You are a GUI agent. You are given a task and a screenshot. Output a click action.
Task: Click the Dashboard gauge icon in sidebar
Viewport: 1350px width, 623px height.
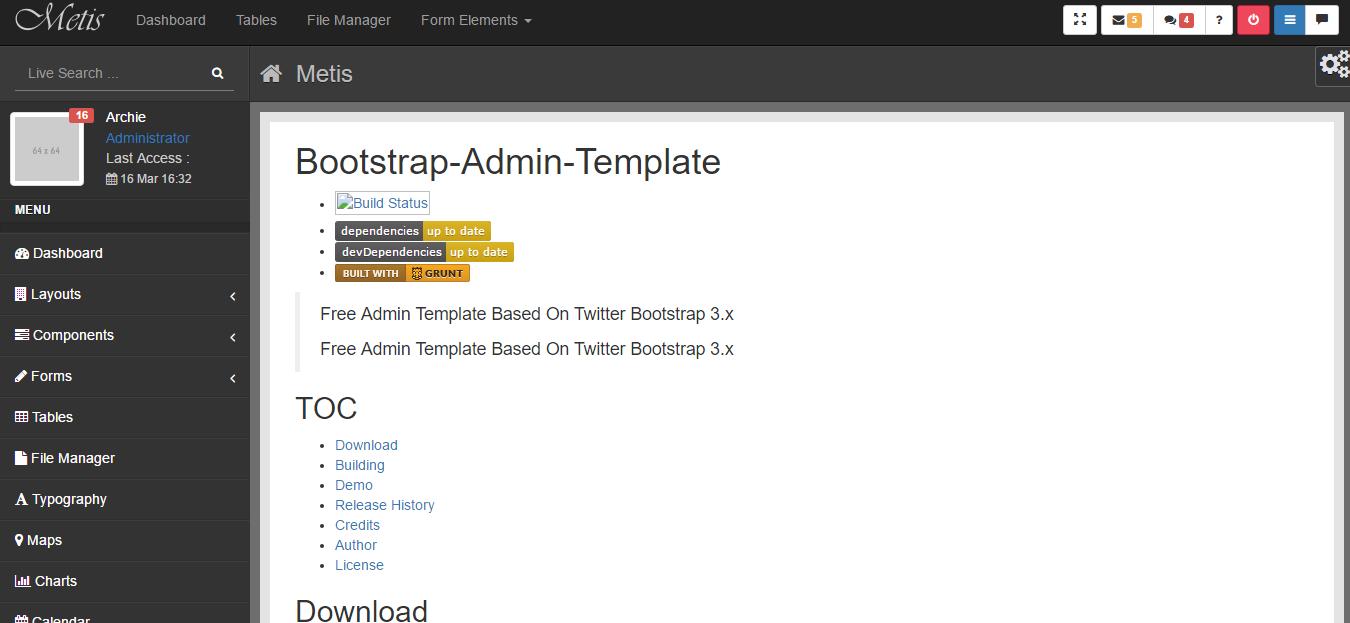22,254
